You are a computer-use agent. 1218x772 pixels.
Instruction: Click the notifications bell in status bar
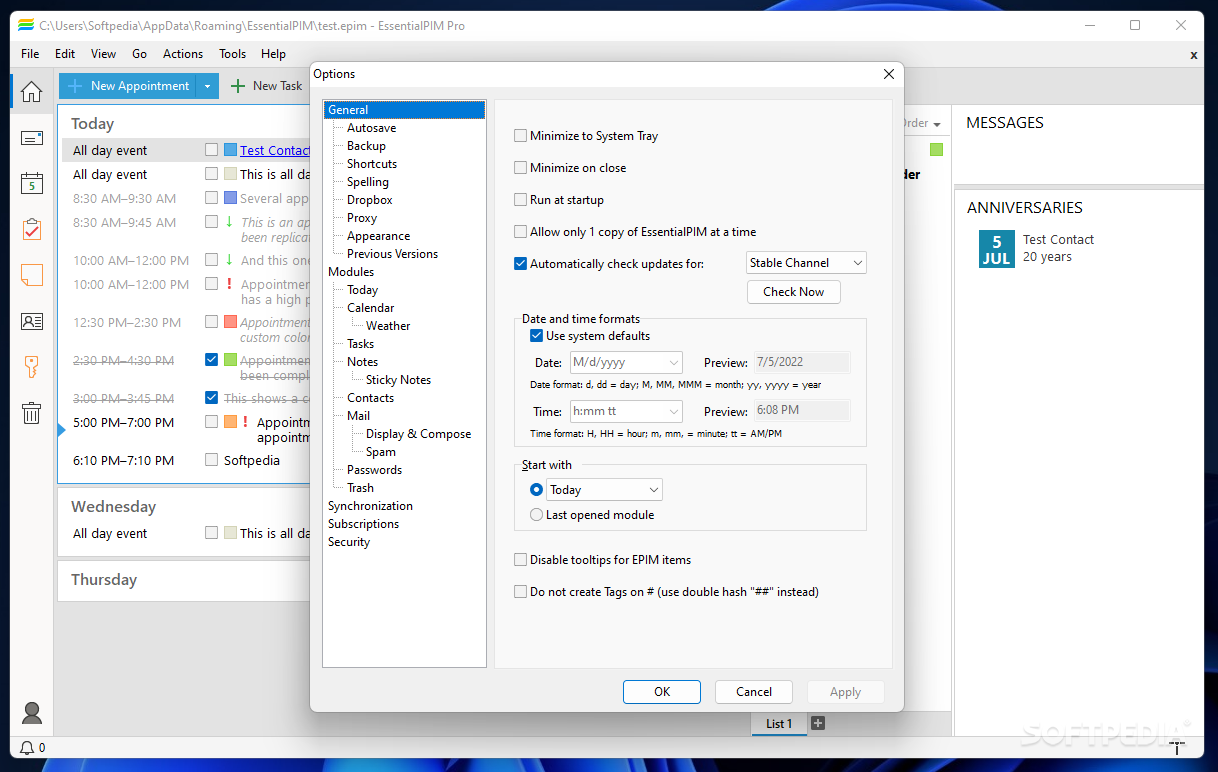point(27,748)
